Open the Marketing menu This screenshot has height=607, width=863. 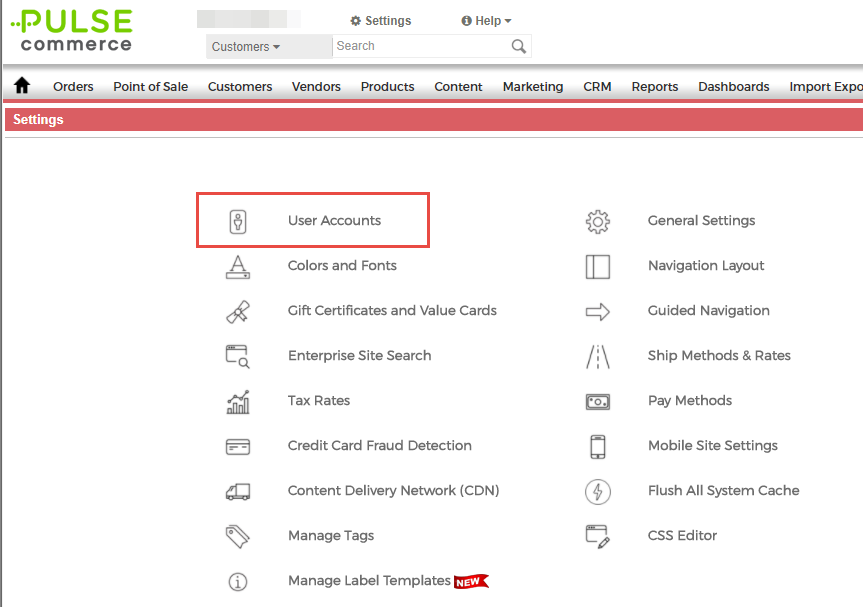(x=533, y=86)
